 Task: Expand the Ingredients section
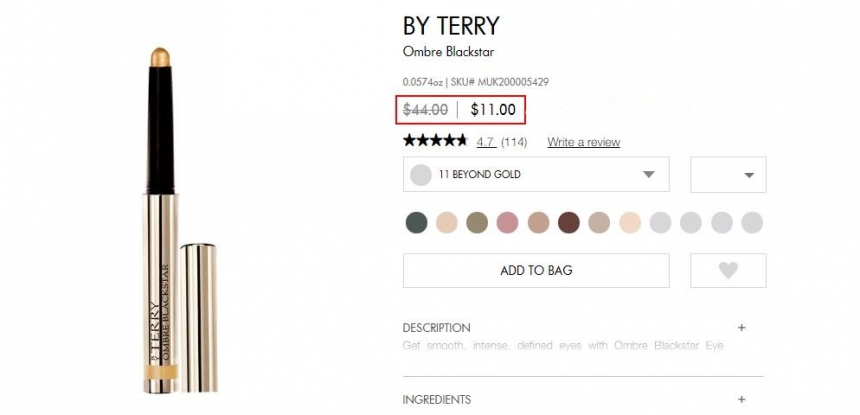click(x=436, y=399)
